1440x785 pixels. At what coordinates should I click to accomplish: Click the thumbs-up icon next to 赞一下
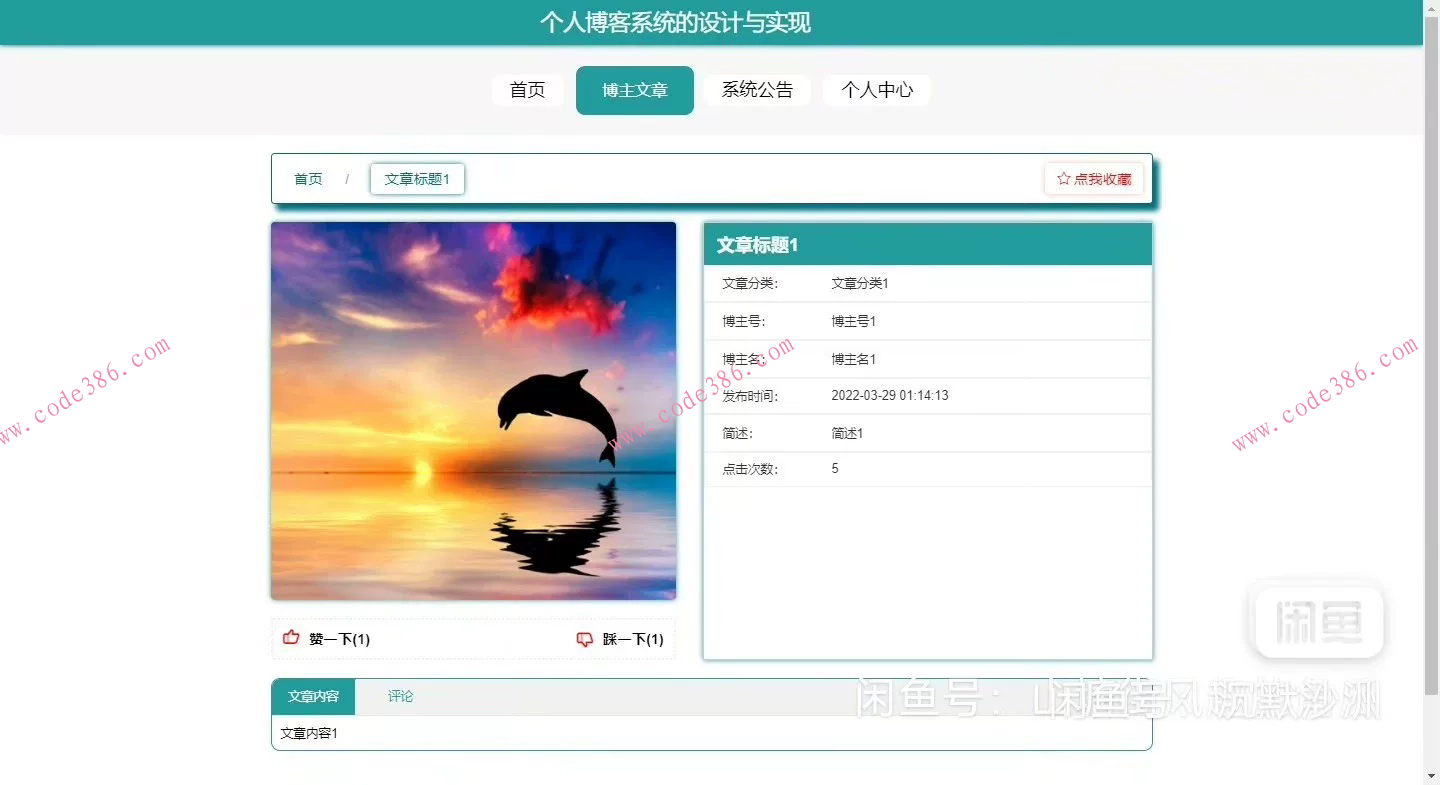290,637
